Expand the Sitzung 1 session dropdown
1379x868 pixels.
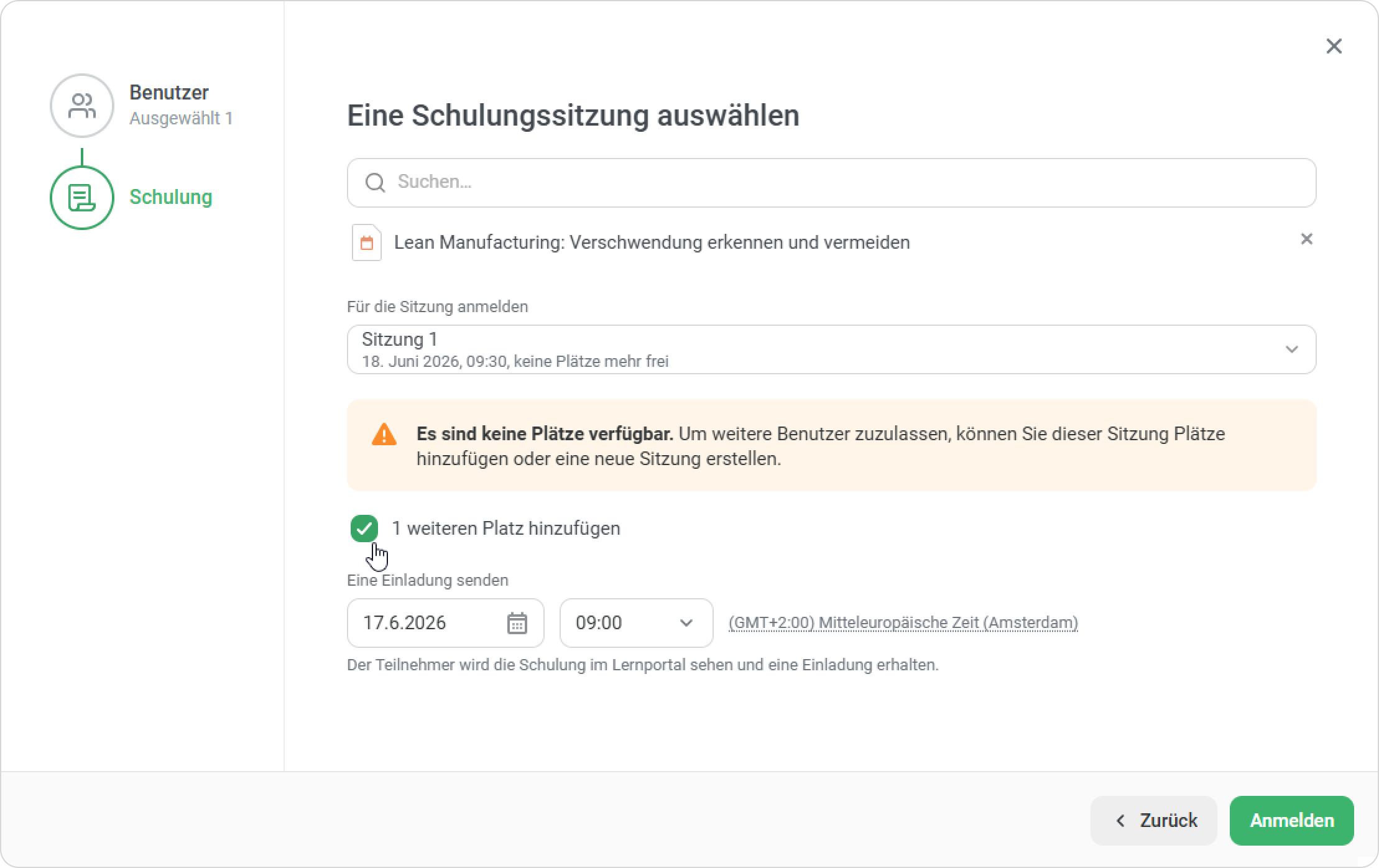831,349
